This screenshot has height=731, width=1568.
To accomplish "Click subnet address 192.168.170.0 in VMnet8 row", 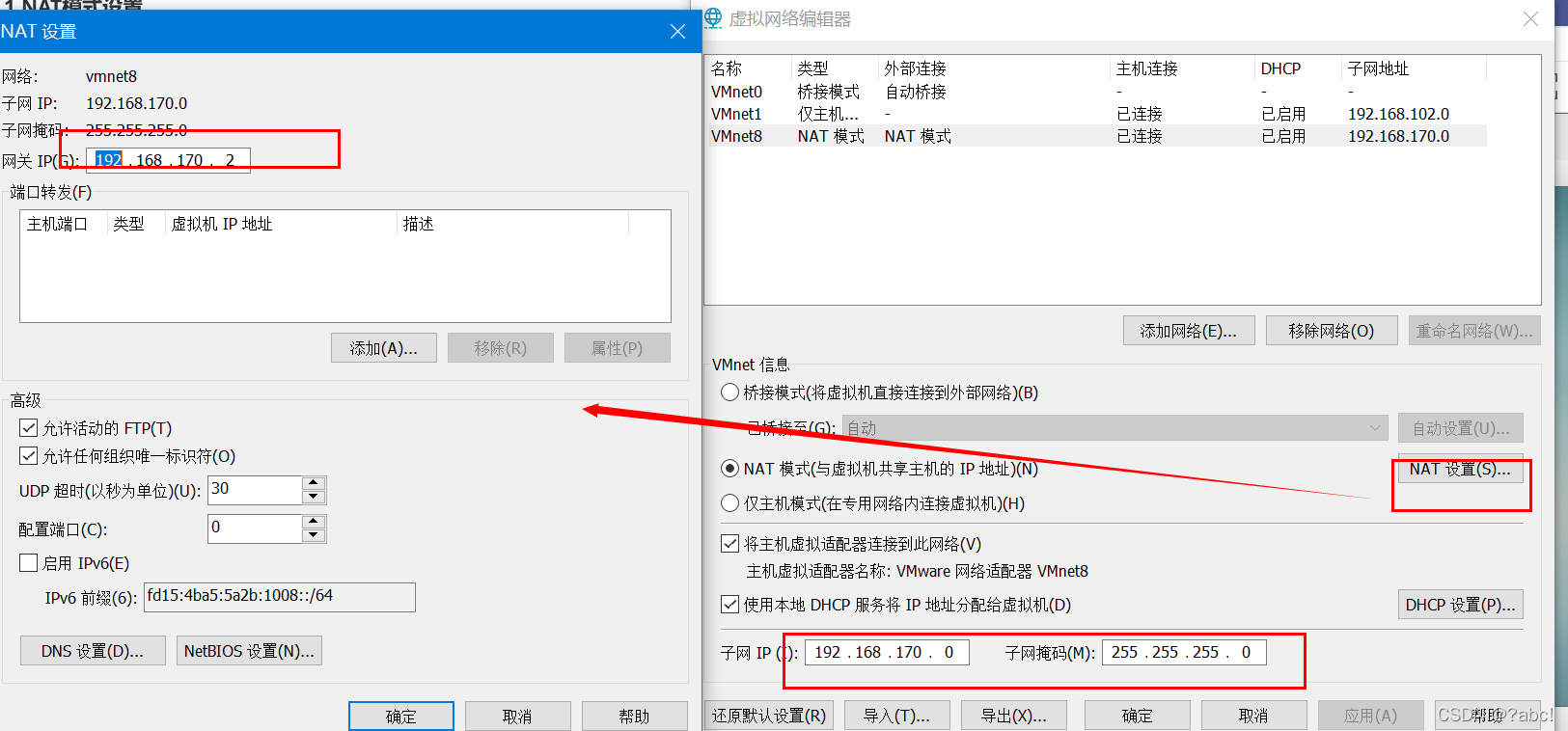I will 1399,136.
